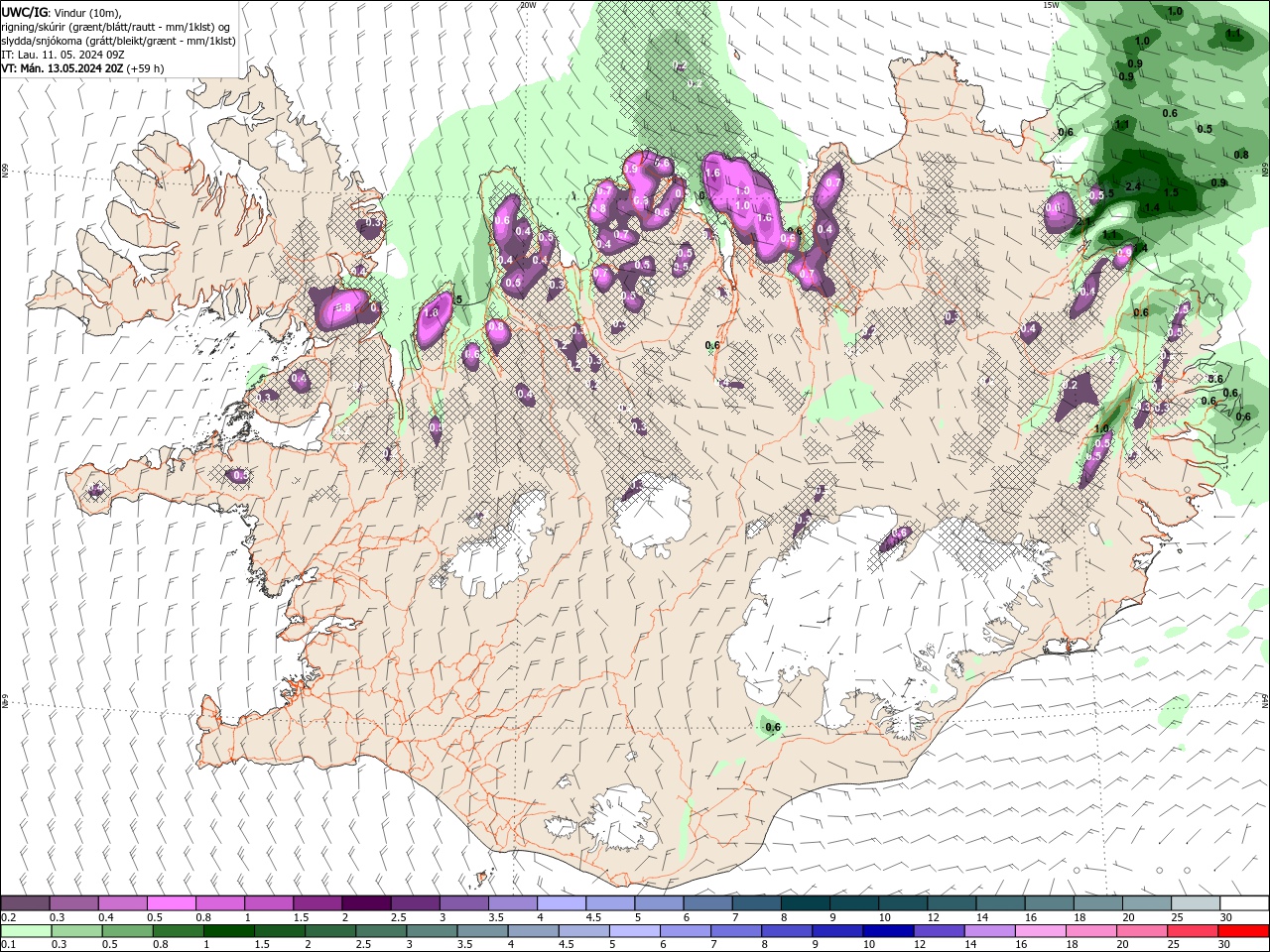Image resolution: width=1270 pixels, height=952 pixels.
Task: Click the light pink 16–18 swatch in the lower legend
Action: (x=1042, y=931)
